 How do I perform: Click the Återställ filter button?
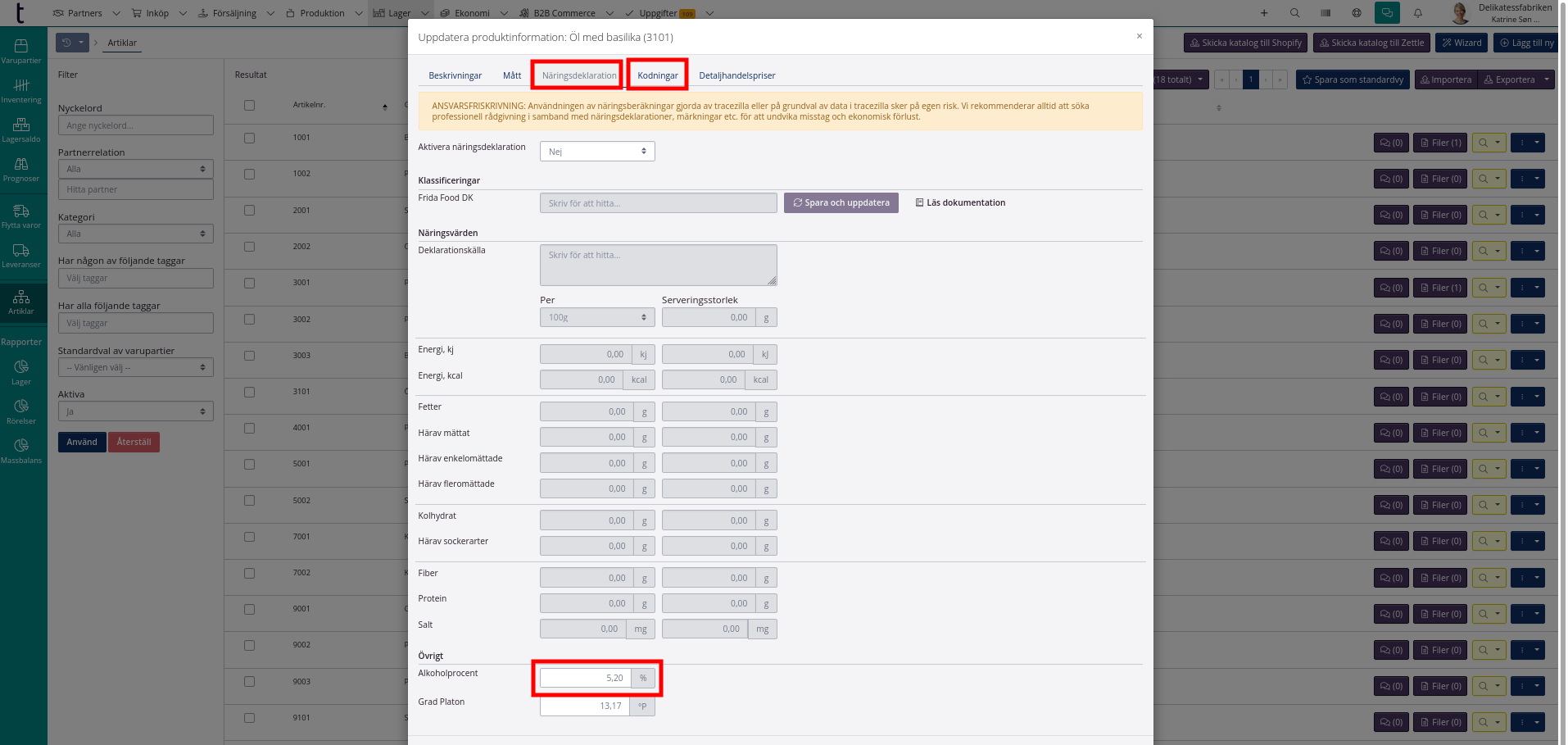pos(134,442)
